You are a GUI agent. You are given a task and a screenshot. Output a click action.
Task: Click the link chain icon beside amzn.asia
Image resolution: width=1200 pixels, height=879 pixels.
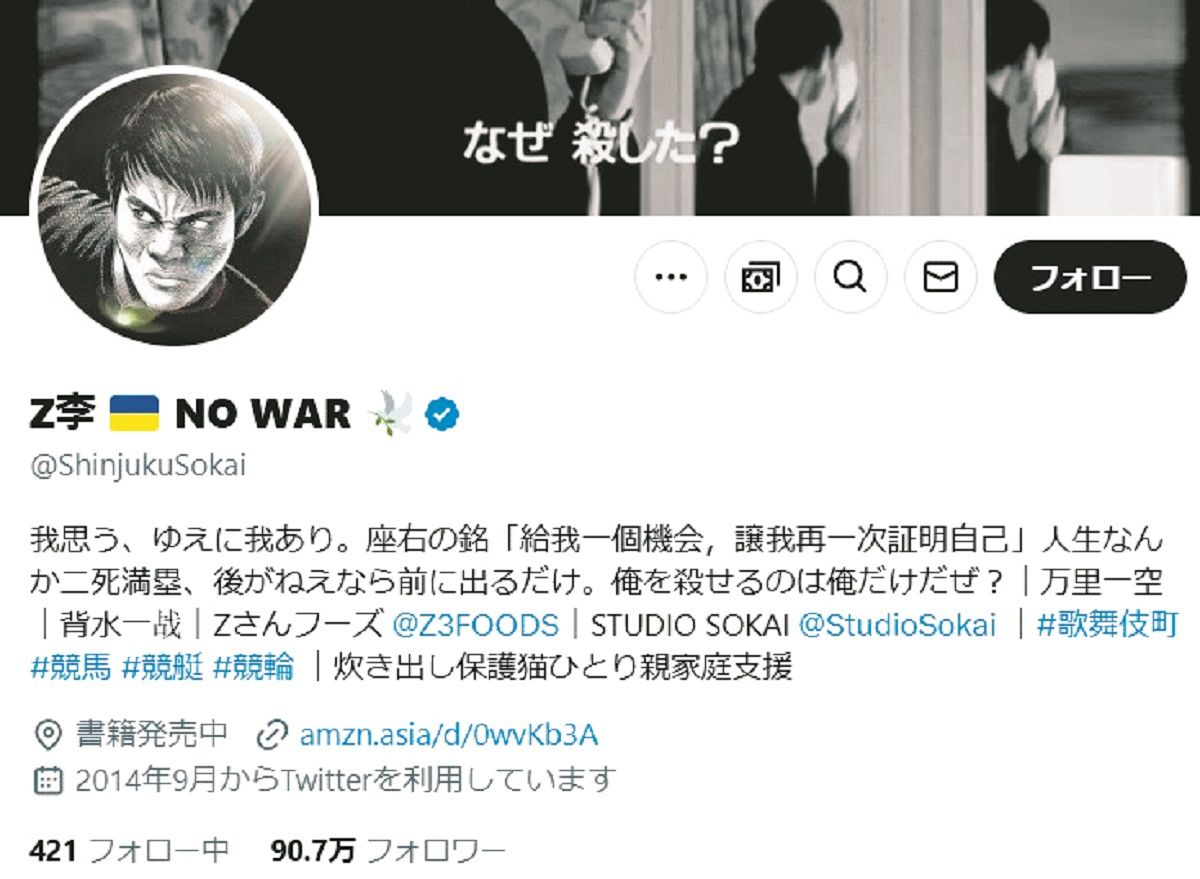coord(272,735)
